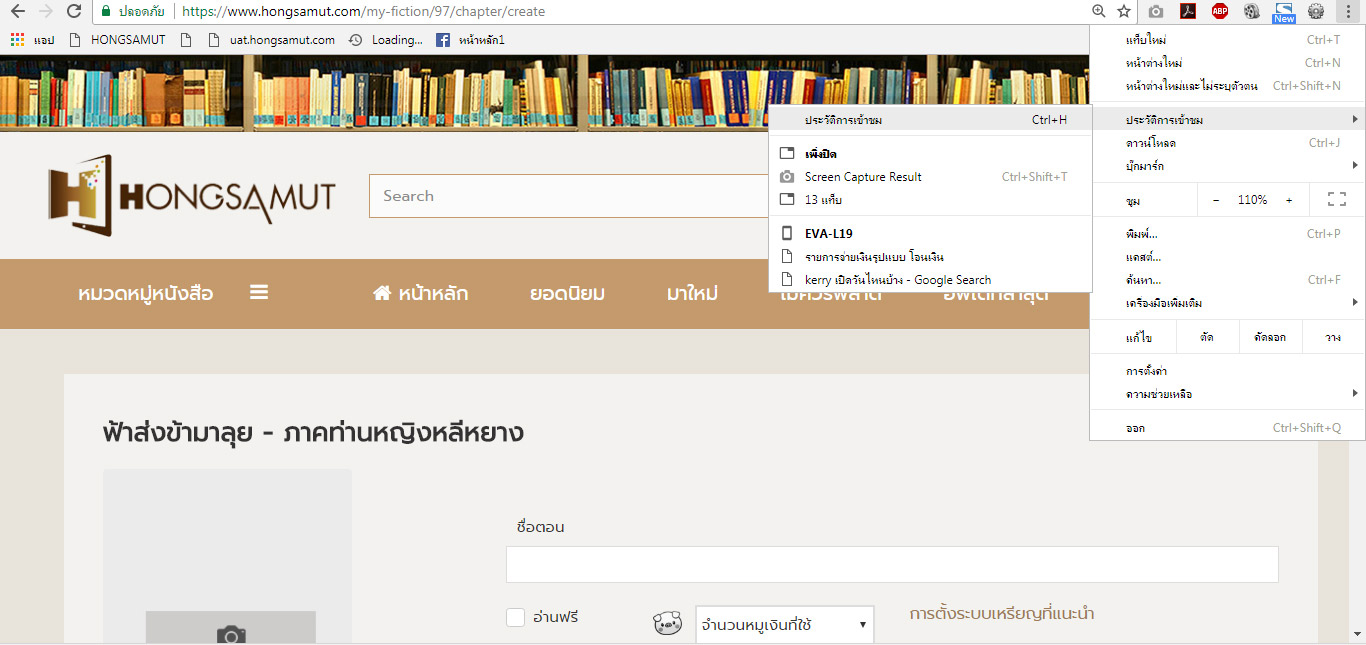
Task: Click the ชื่อตอน chapter name input field
Action: pos(891,565)
